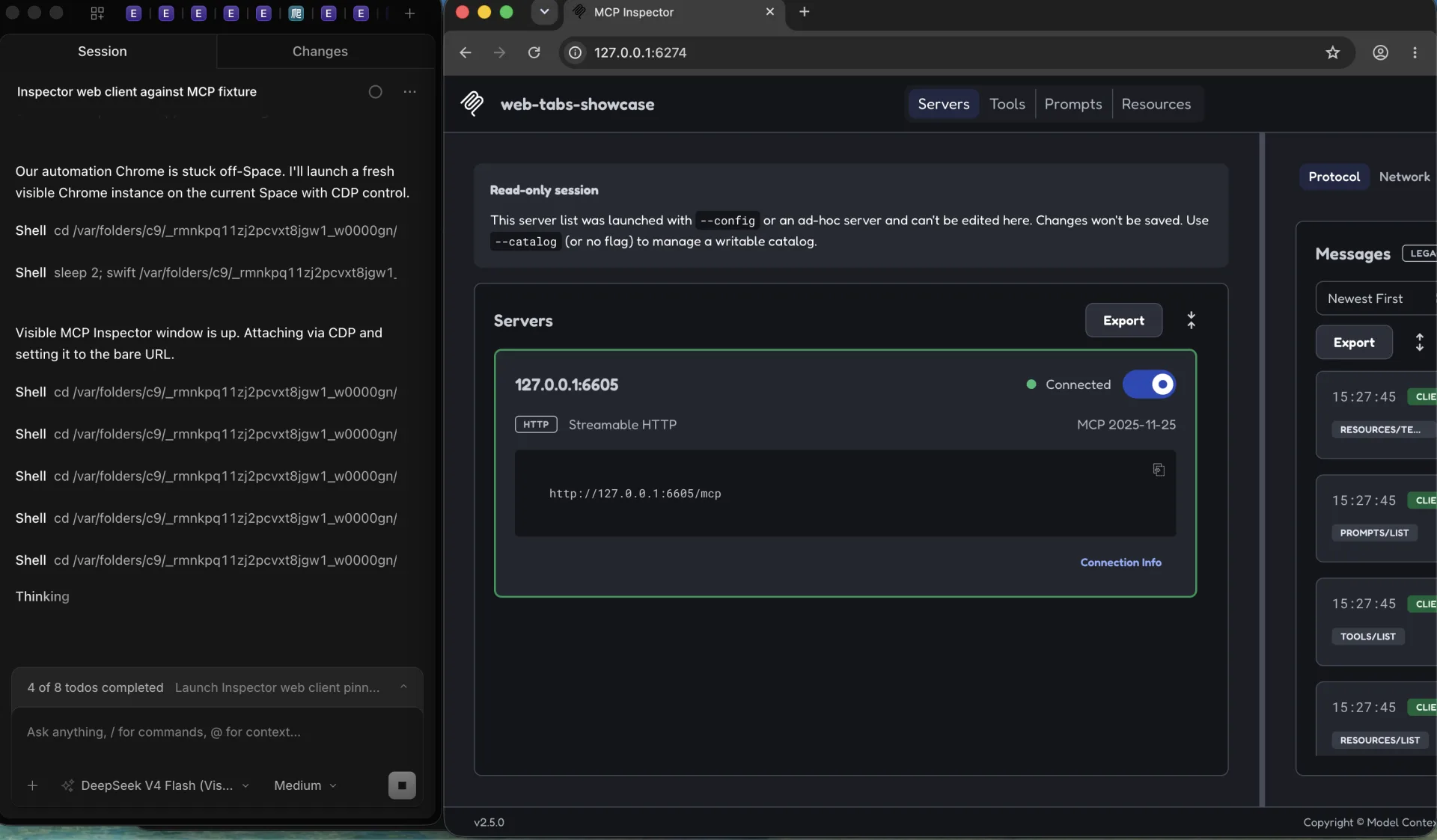Image resolution: width=1437 pixels, height=840 pixels.
Task: Click the attach plus icon near the prompt
Action: click(x=32, y=785)
